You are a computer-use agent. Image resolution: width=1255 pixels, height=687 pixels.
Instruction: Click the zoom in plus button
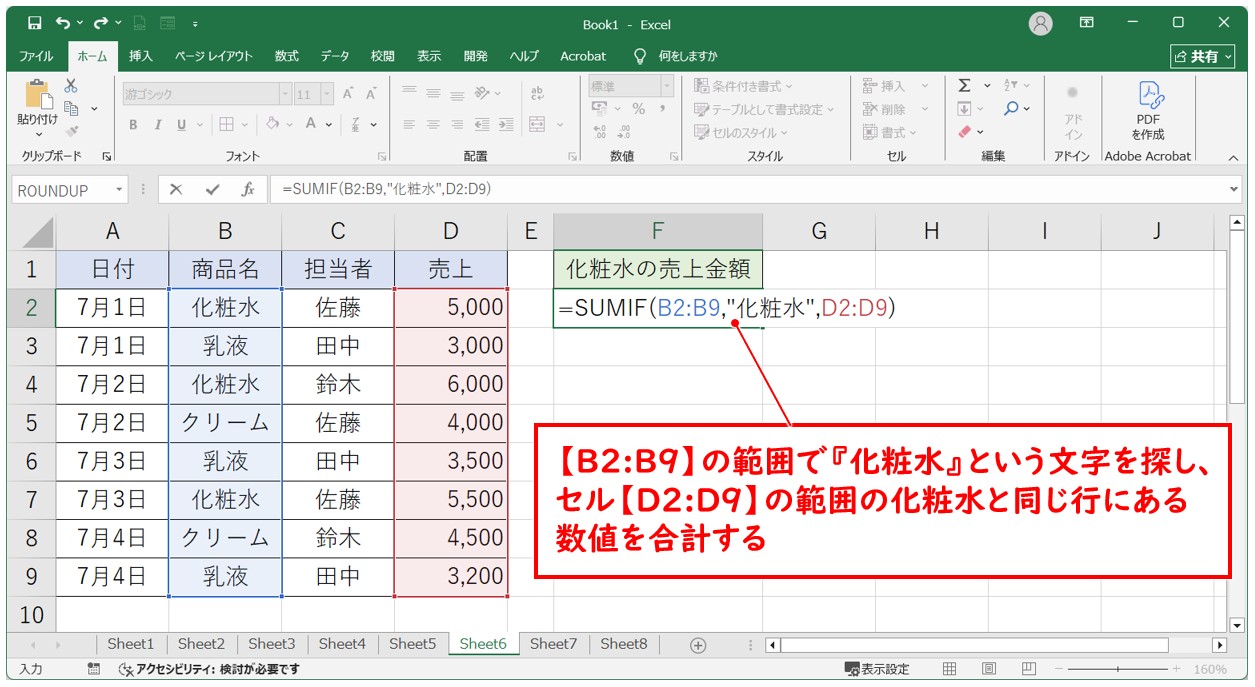click(x=1174, y=669)
